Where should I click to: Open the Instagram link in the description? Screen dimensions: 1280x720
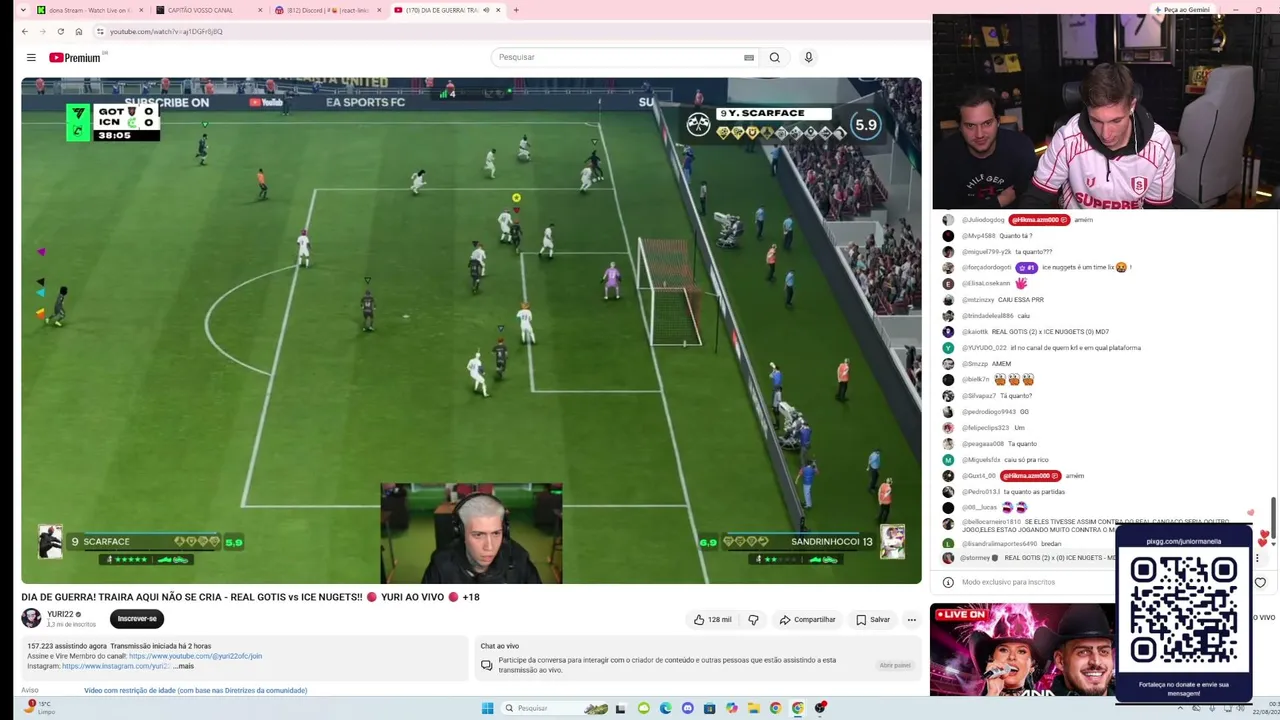116,666
